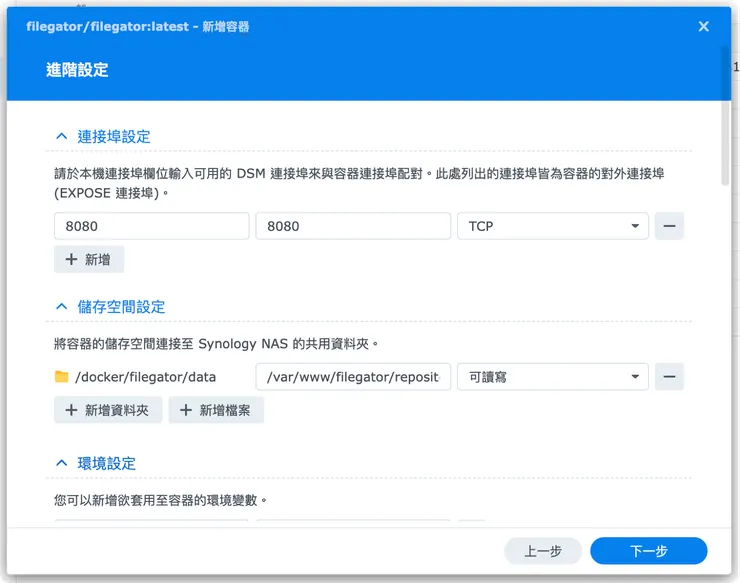This screenshot has width=740, height=583.
Task: Click the local port field showing 8080
Action: tap(151, 226)
